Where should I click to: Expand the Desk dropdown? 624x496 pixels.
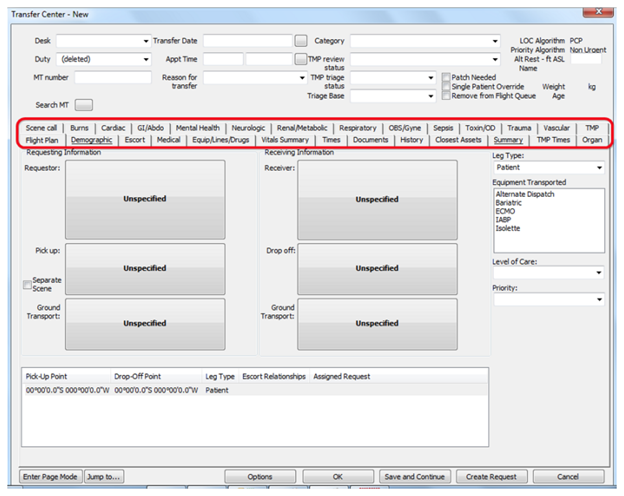pos(103,41)
